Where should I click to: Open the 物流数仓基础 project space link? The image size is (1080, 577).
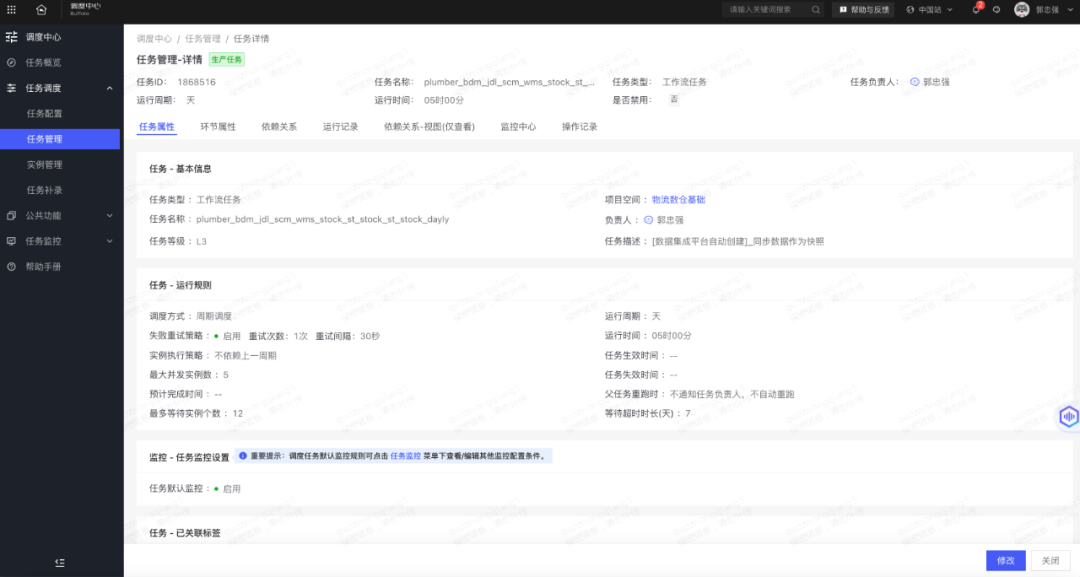coord(678,200)
